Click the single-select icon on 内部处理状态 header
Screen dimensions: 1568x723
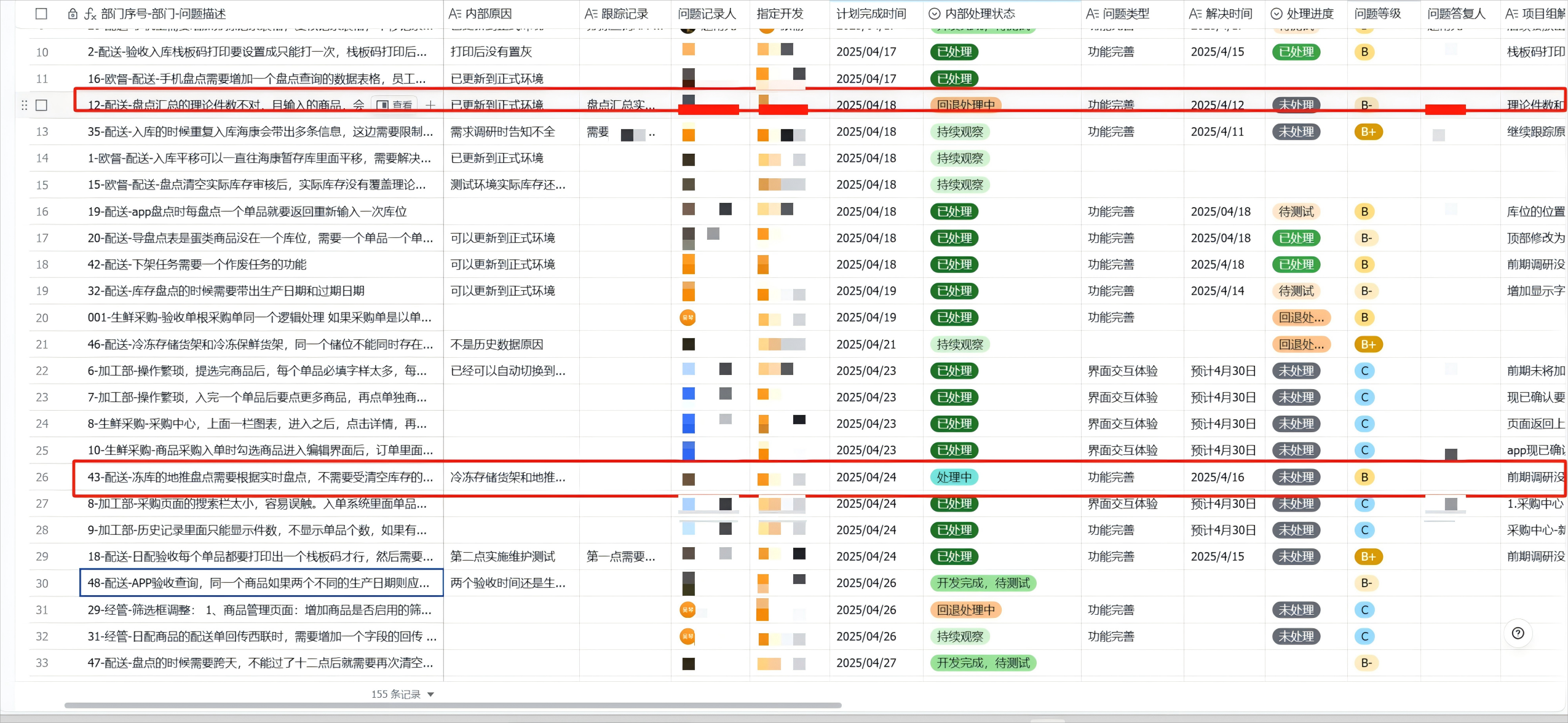pos(934,14)
